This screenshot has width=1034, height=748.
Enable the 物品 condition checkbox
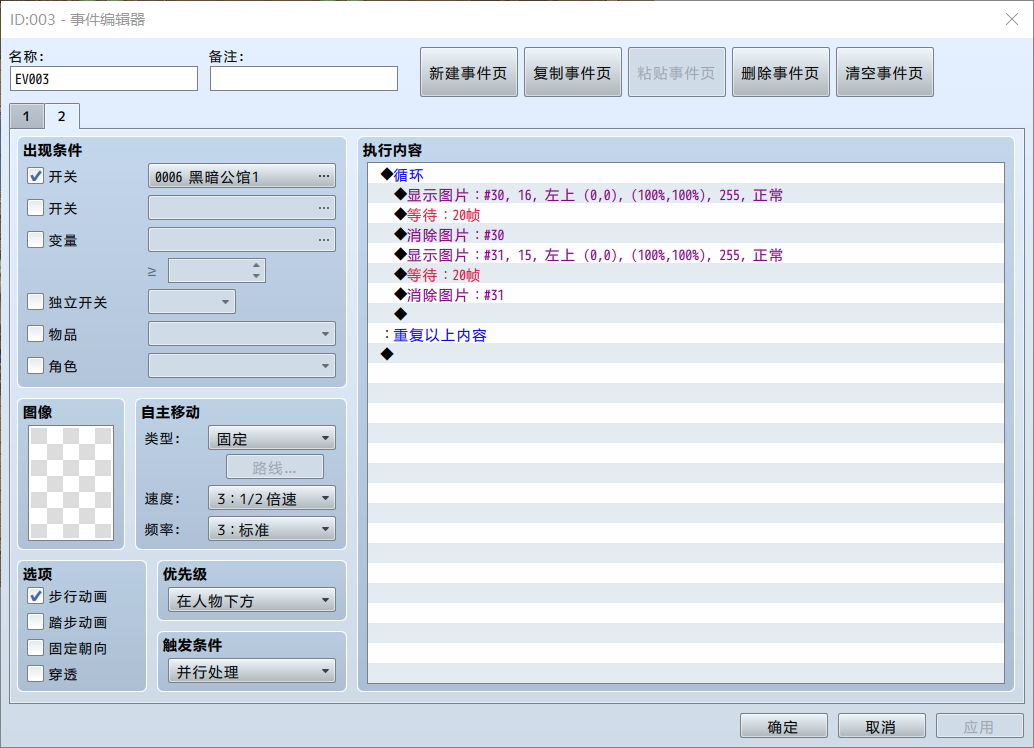36,334
